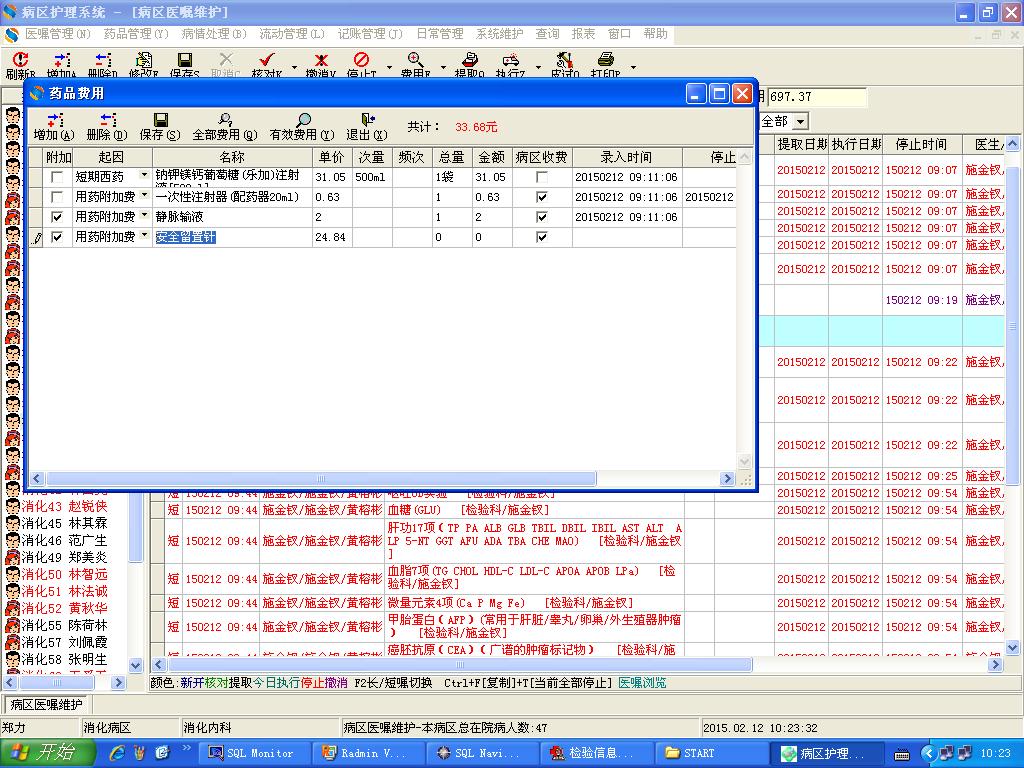This screenshot has height=768, width=1024.
Task: Expand dropdown arrow next to 核对 toolbar button
Action: coord(293,67)
